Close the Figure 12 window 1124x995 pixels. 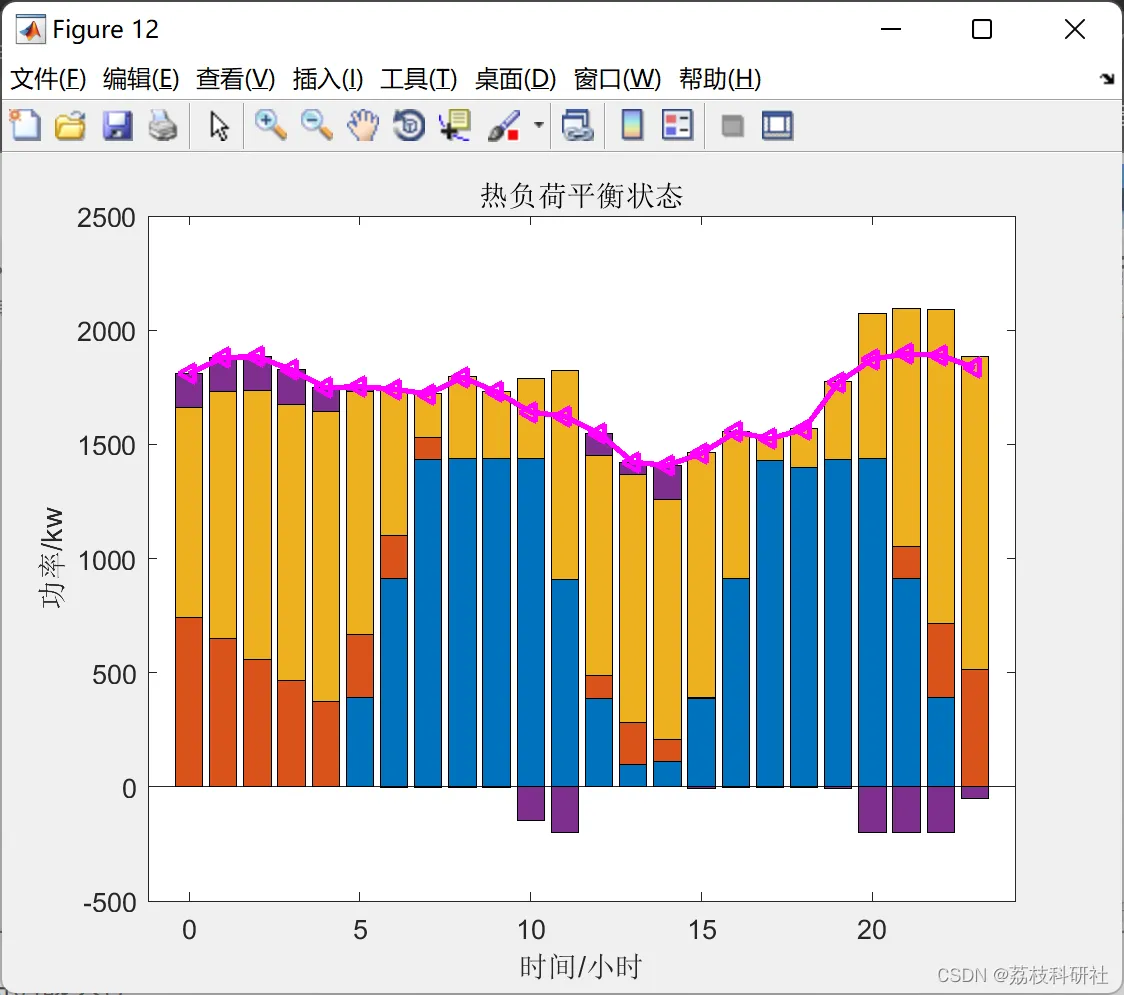[x=1075, y=29]
